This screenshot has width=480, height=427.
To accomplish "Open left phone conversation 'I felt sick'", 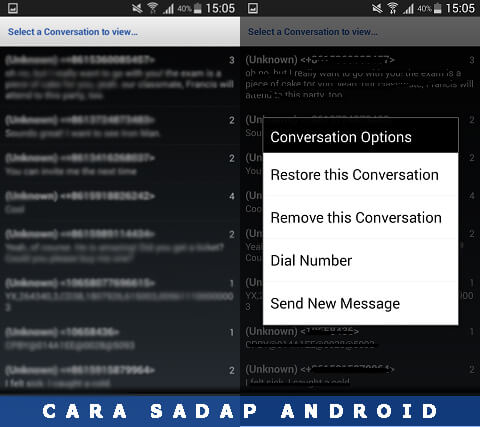I will 120,377.
